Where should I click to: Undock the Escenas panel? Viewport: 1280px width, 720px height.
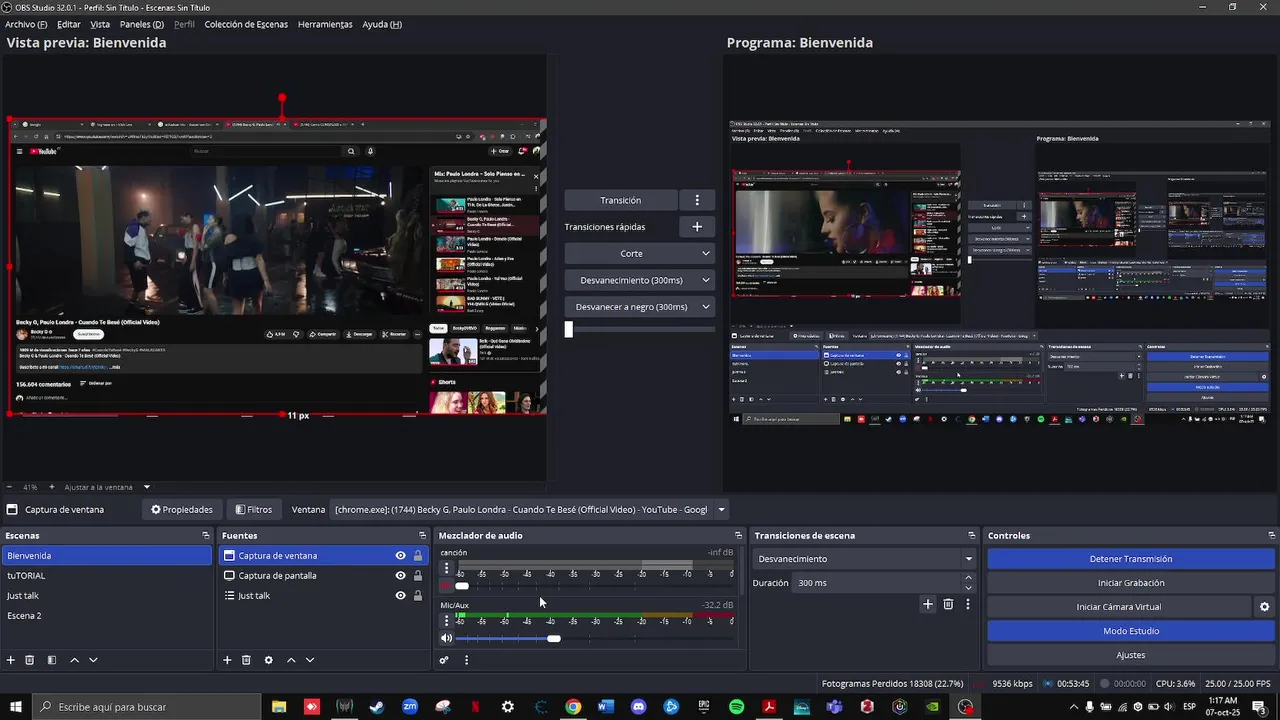click(x=206, y=536)
